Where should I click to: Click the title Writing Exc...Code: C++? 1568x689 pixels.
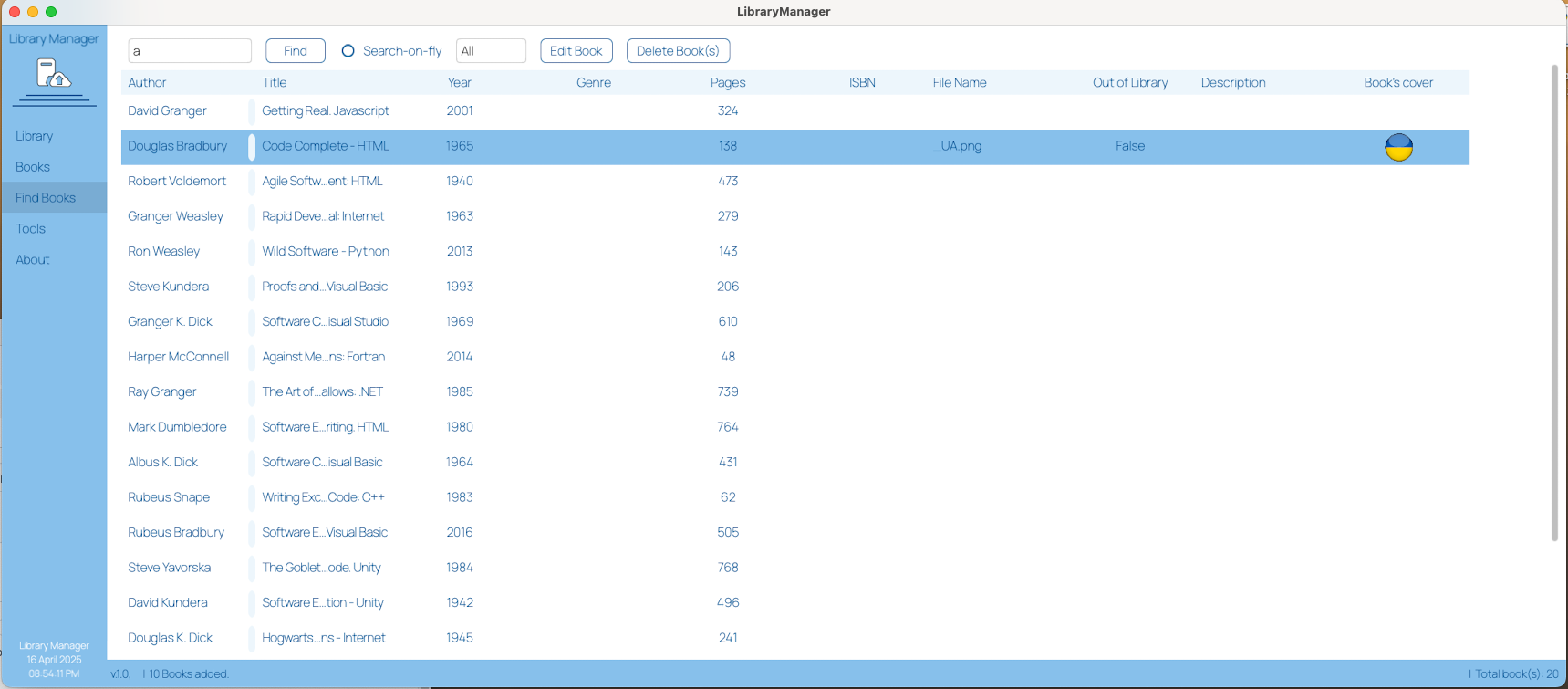(x=323, y=497)
